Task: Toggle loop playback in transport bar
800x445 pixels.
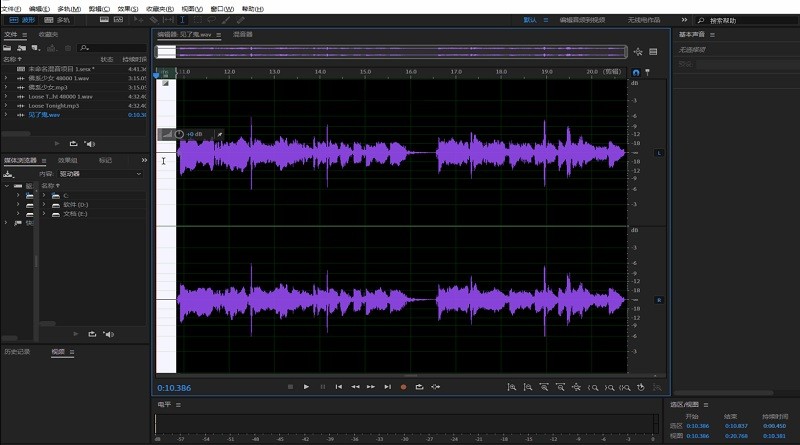Action: [420, 386]
